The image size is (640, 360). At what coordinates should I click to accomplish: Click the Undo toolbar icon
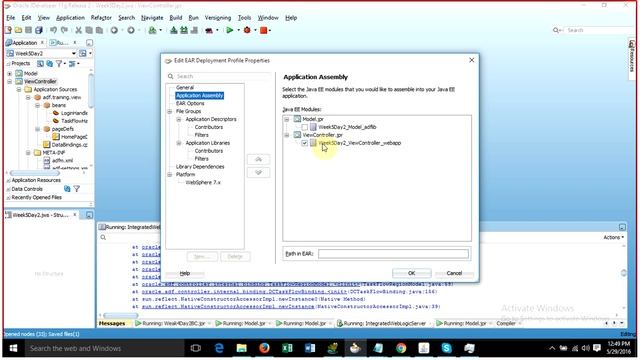pyautogui.click(x=53, y=30)
